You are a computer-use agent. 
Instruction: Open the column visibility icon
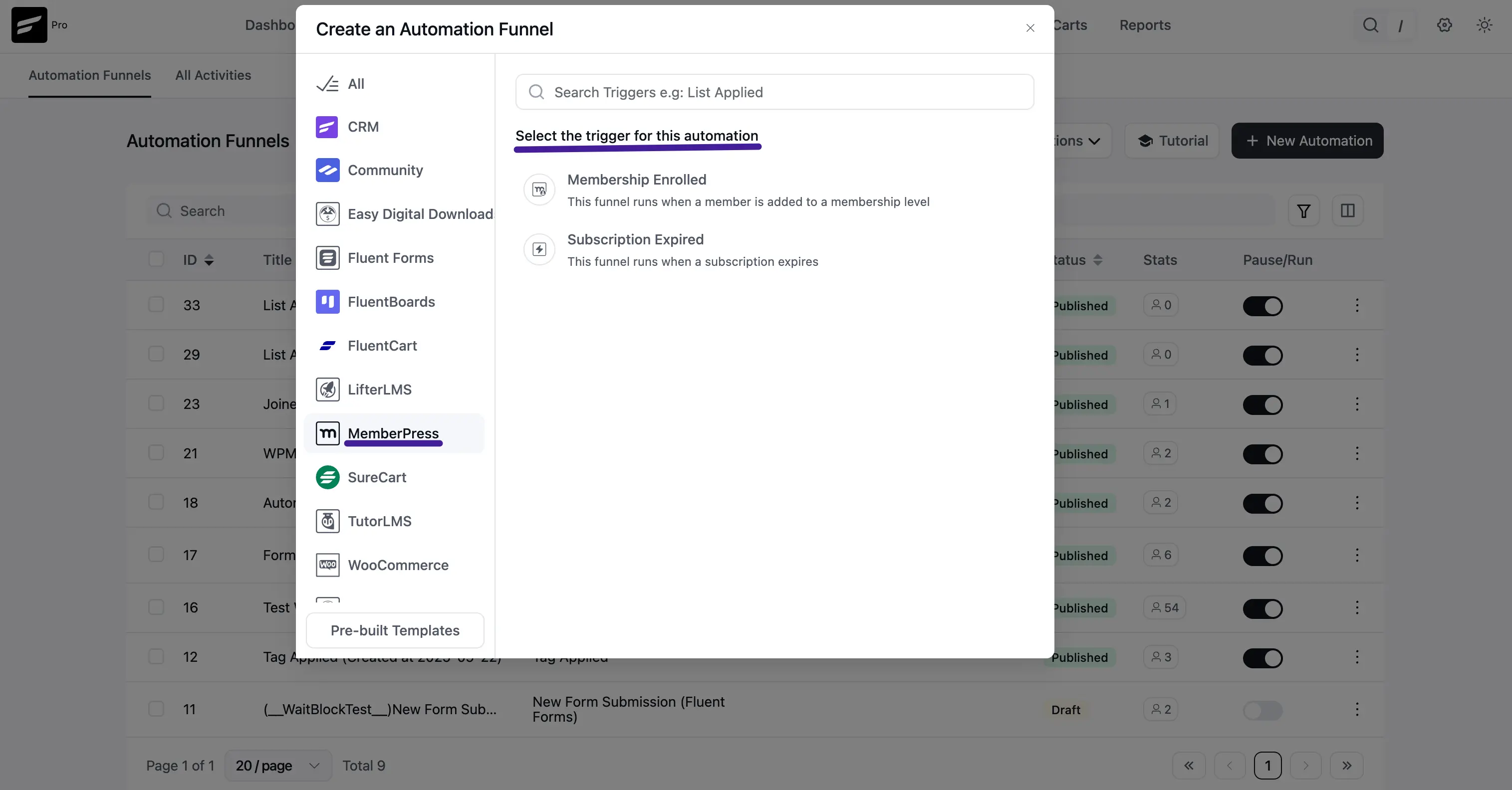(x=1348, y=210)
